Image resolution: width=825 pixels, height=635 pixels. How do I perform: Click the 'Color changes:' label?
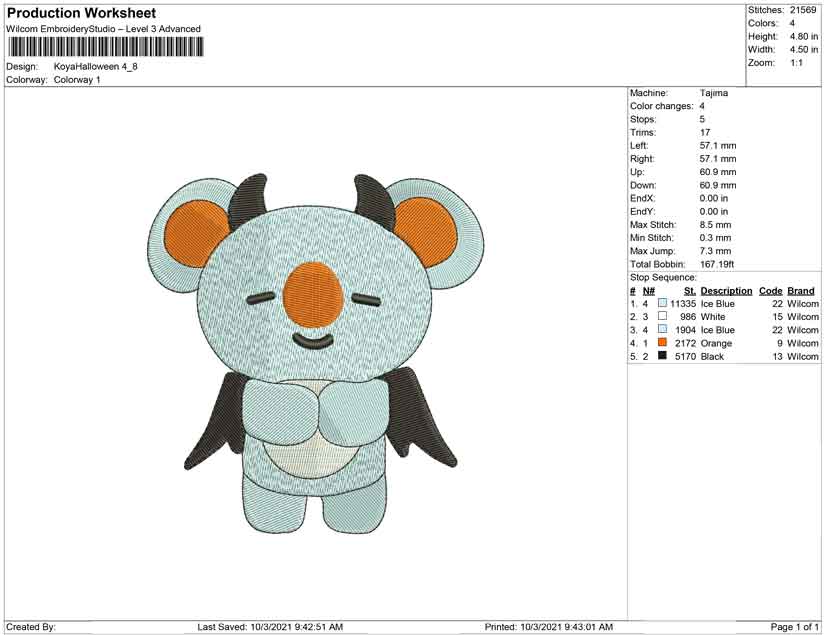point(662,106)
